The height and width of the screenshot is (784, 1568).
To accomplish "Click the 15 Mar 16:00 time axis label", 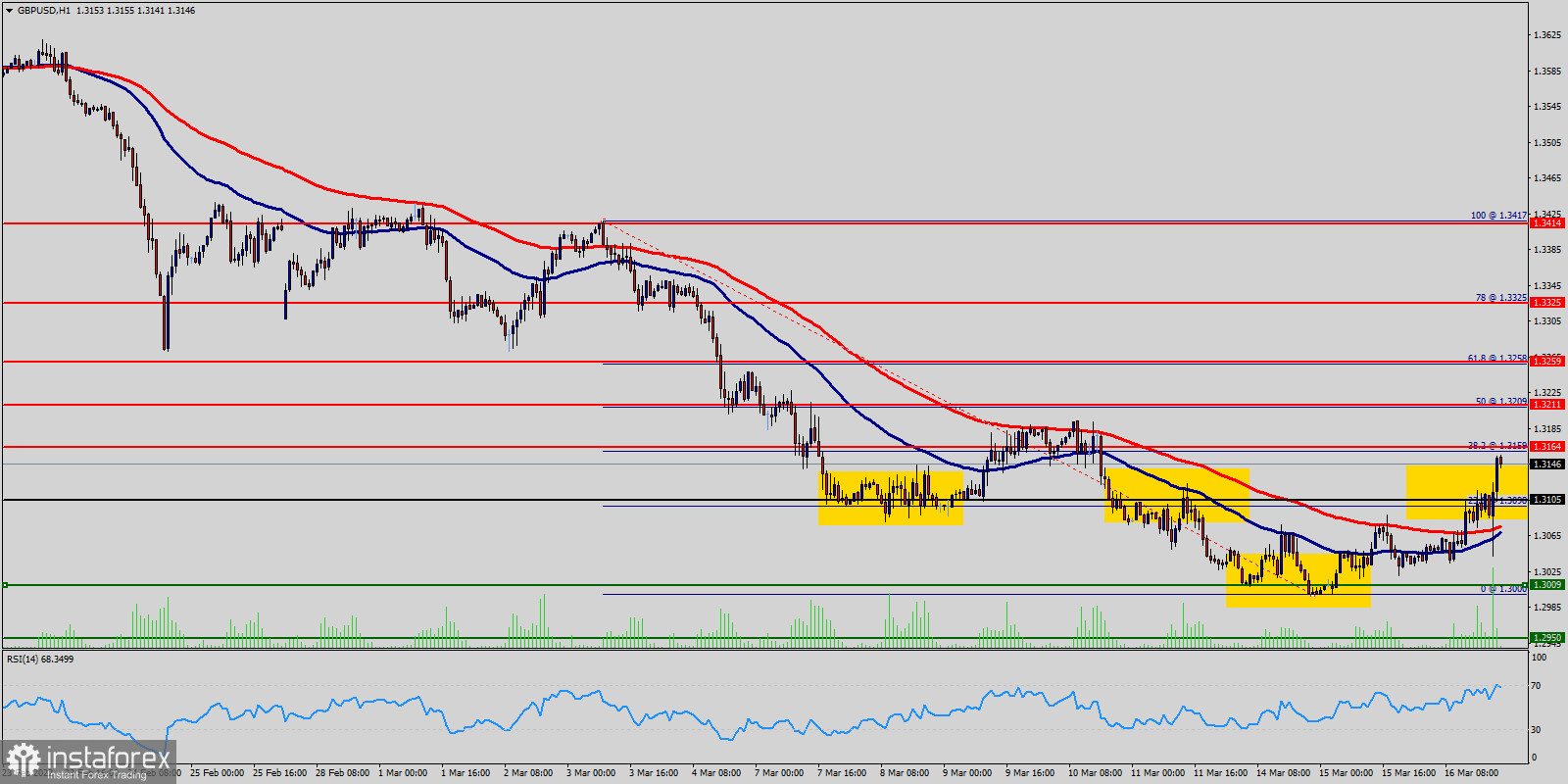I will [x=1408, y=773].
